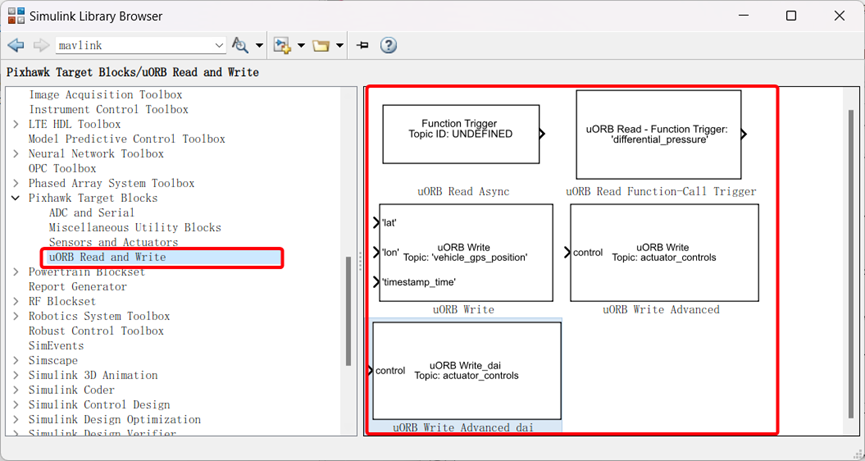Click the 'uORB Read Async' label
Viewport: 865px width, 461px height.
coord(463,192)
